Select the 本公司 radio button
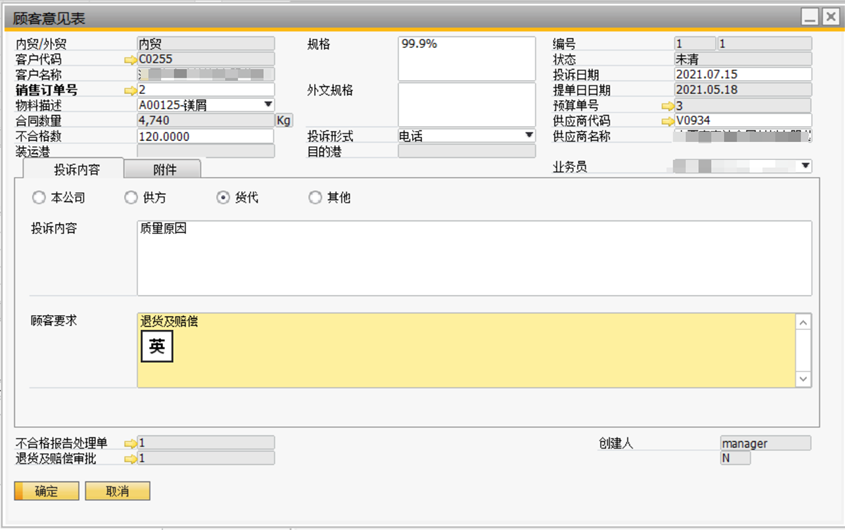 click(x=39, y=197)
